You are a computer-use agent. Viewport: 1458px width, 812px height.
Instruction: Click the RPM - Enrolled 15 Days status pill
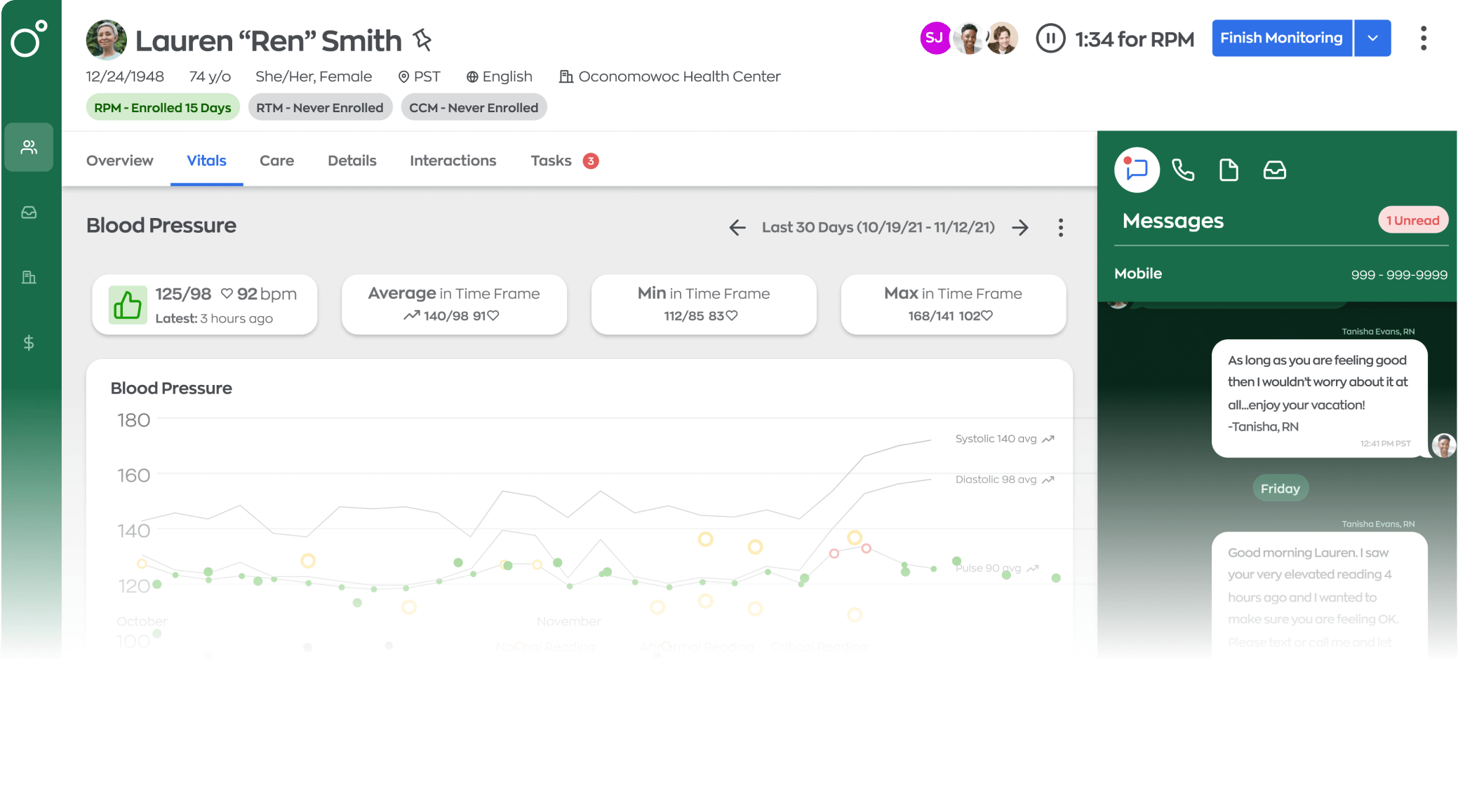(162, 107)
